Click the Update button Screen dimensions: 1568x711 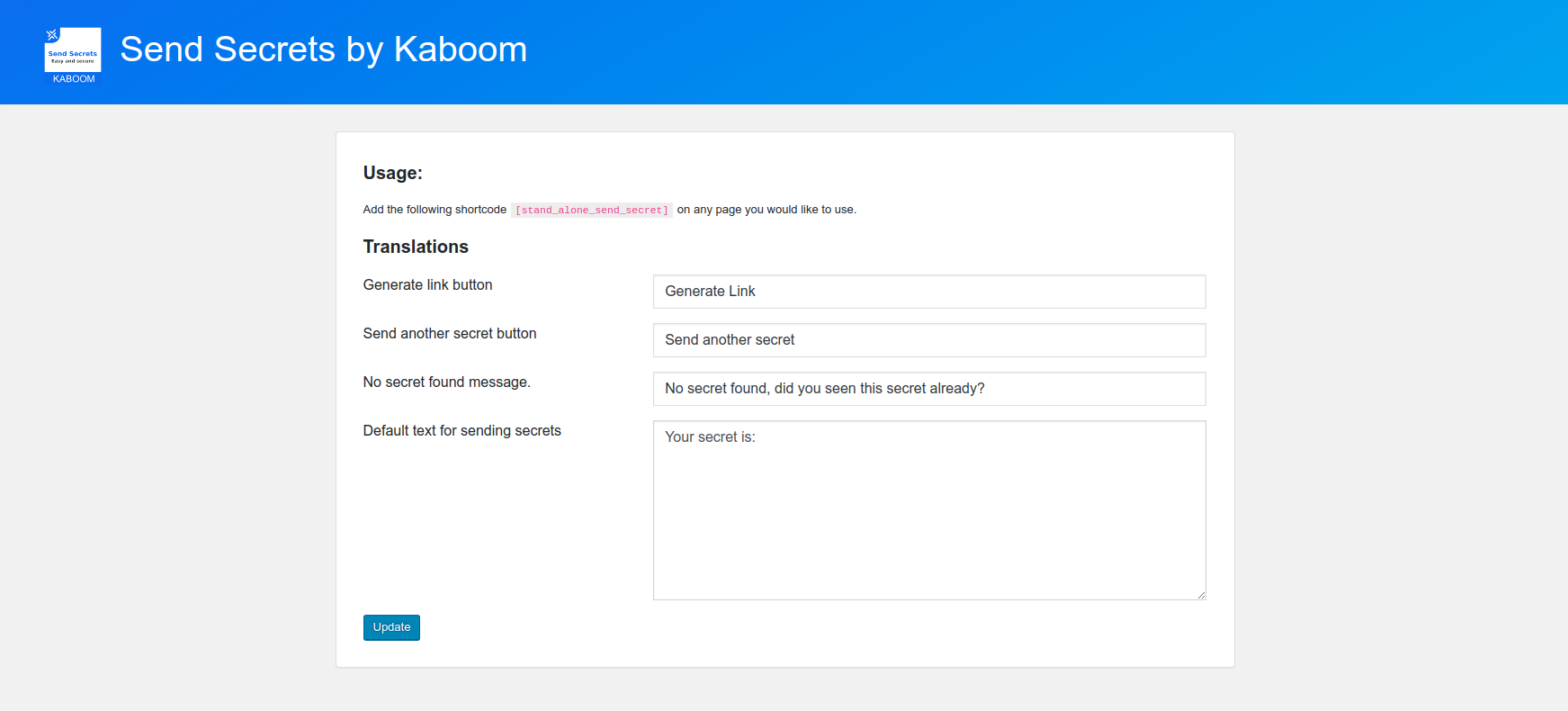pyautogui.click(x=391, y=627)
